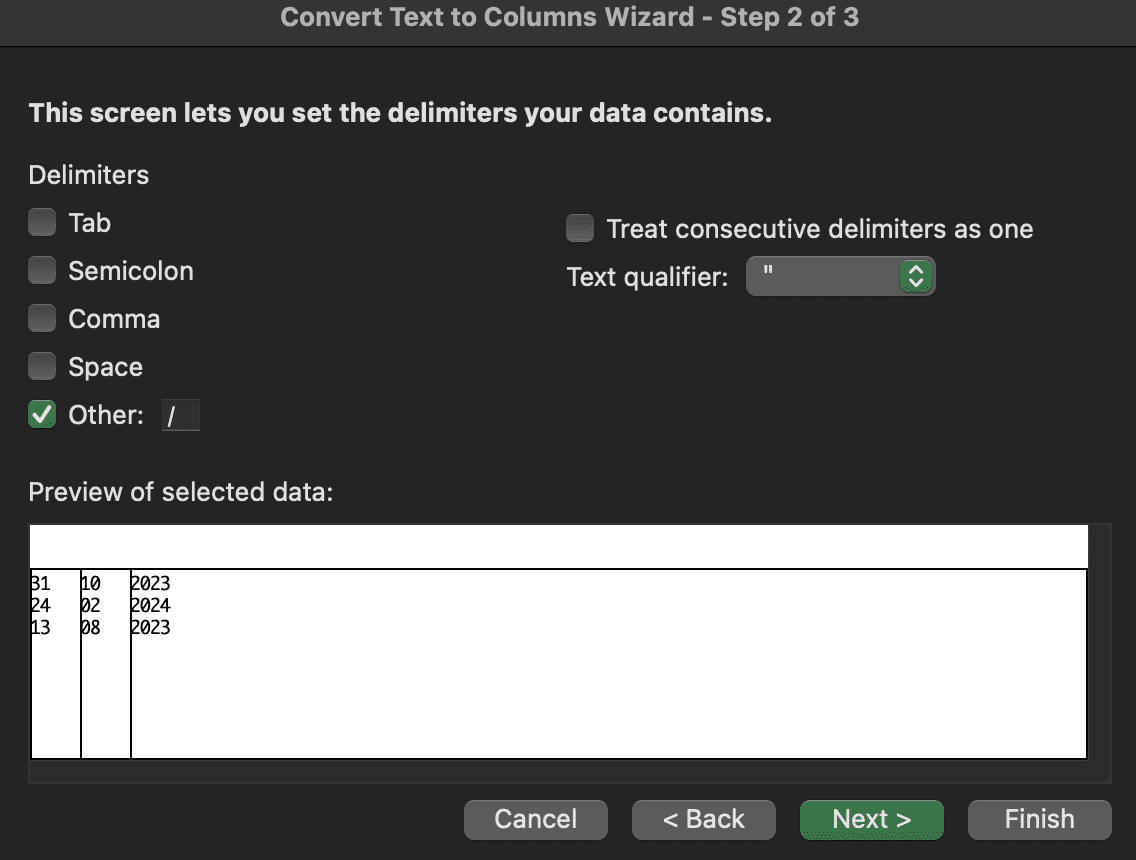Select the 02 value in the preview

[x=90, y=606]
